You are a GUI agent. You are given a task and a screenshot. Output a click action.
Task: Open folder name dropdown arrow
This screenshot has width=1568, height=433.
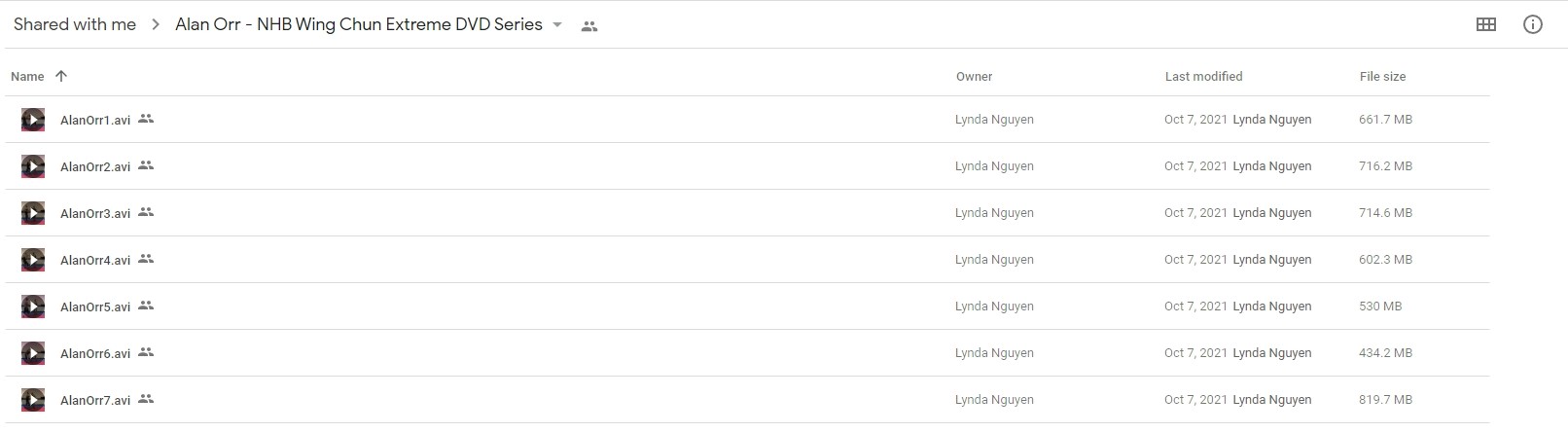557,25
